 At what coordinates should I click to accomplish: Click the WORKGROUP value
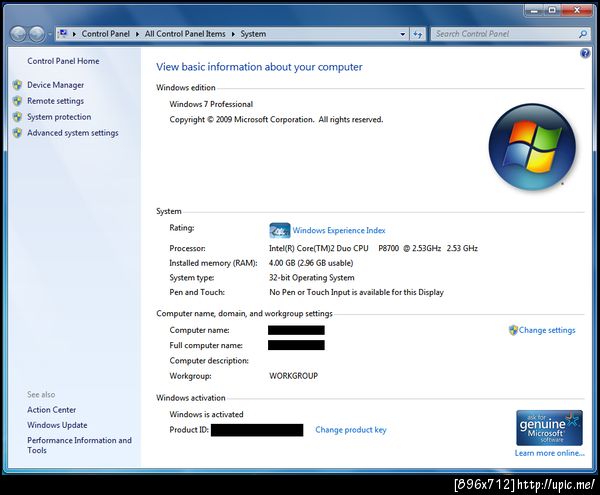[293, 376]
